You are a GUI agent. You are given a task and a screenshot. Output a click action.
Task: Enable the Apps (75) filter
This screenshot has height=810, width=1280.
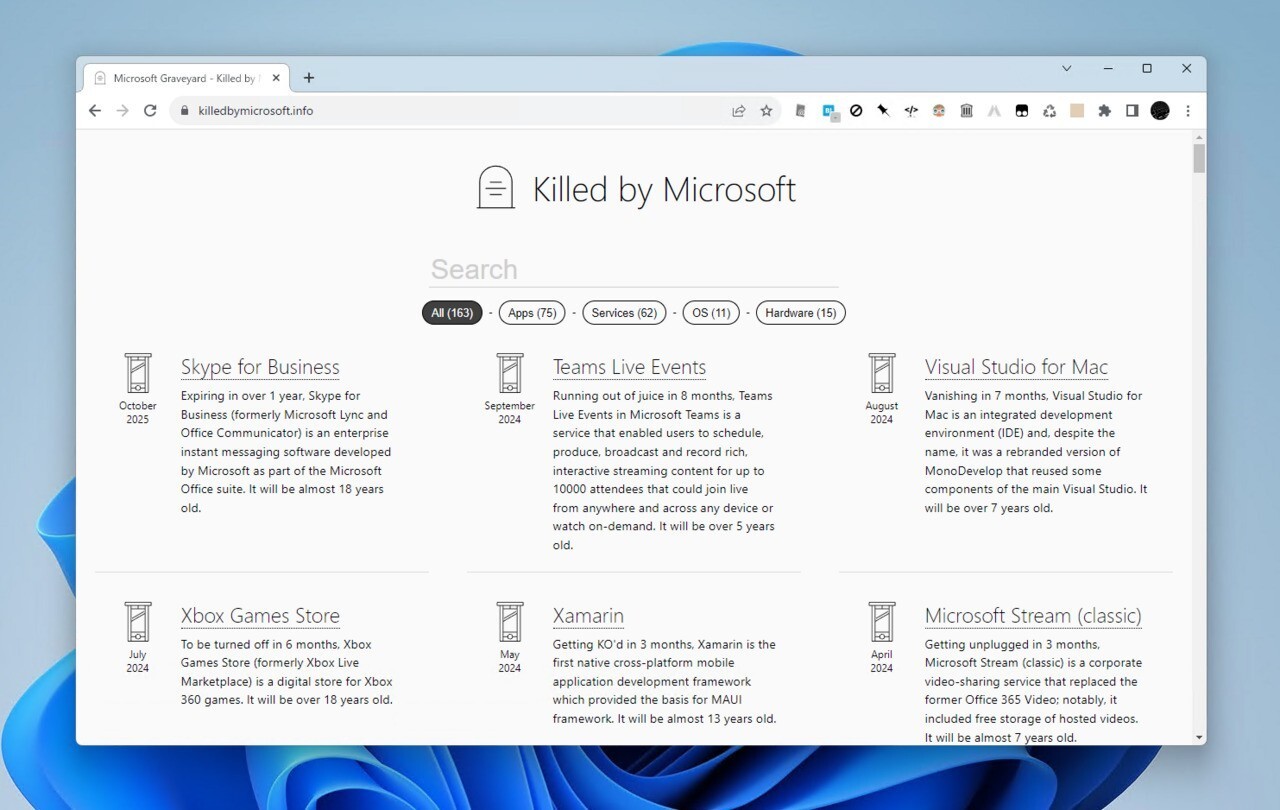tap(532, 312)
